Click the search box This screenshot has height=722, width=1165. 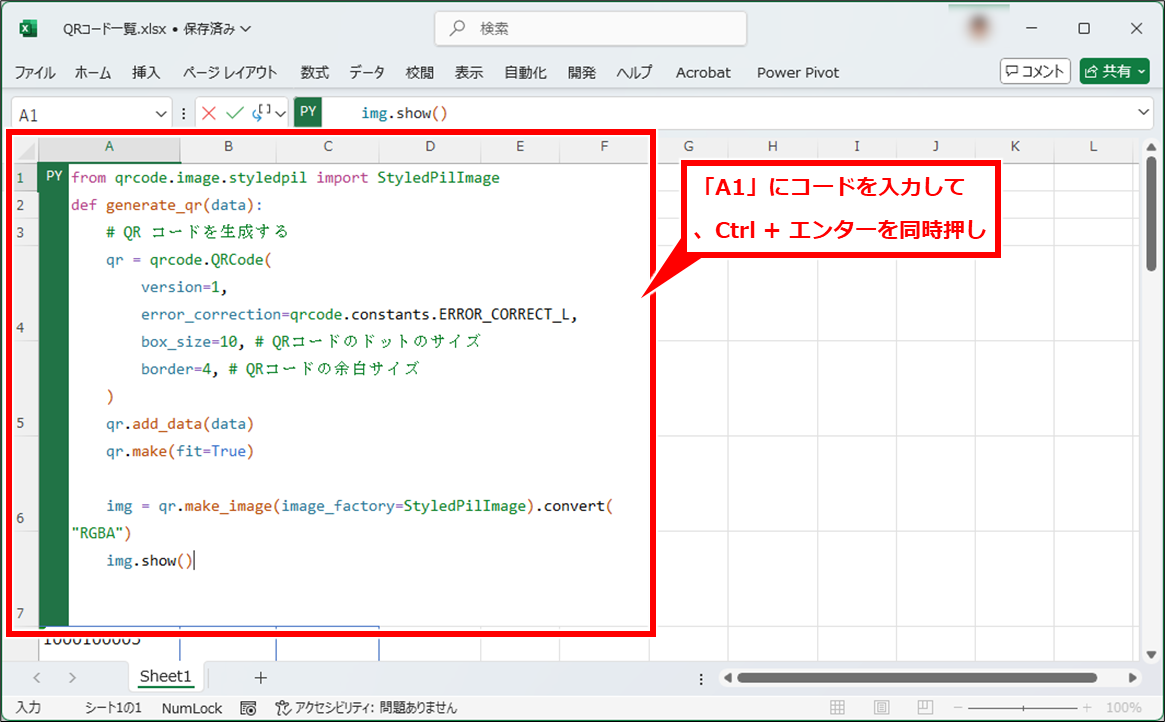[x=591, y=28]
